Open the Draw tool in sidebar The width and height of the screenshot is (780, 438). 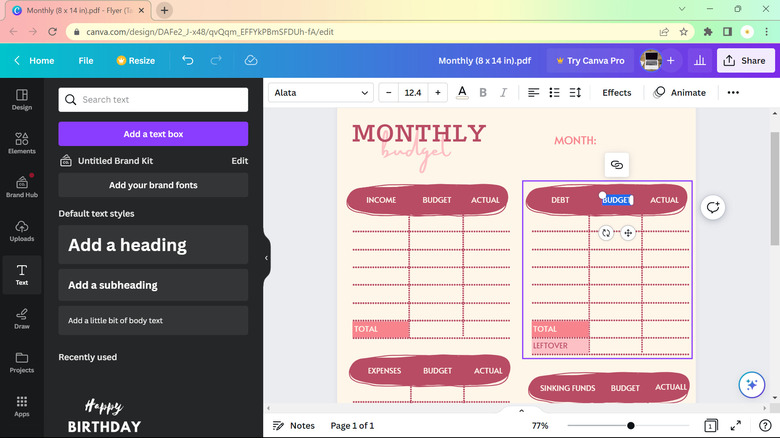(21, 317)
